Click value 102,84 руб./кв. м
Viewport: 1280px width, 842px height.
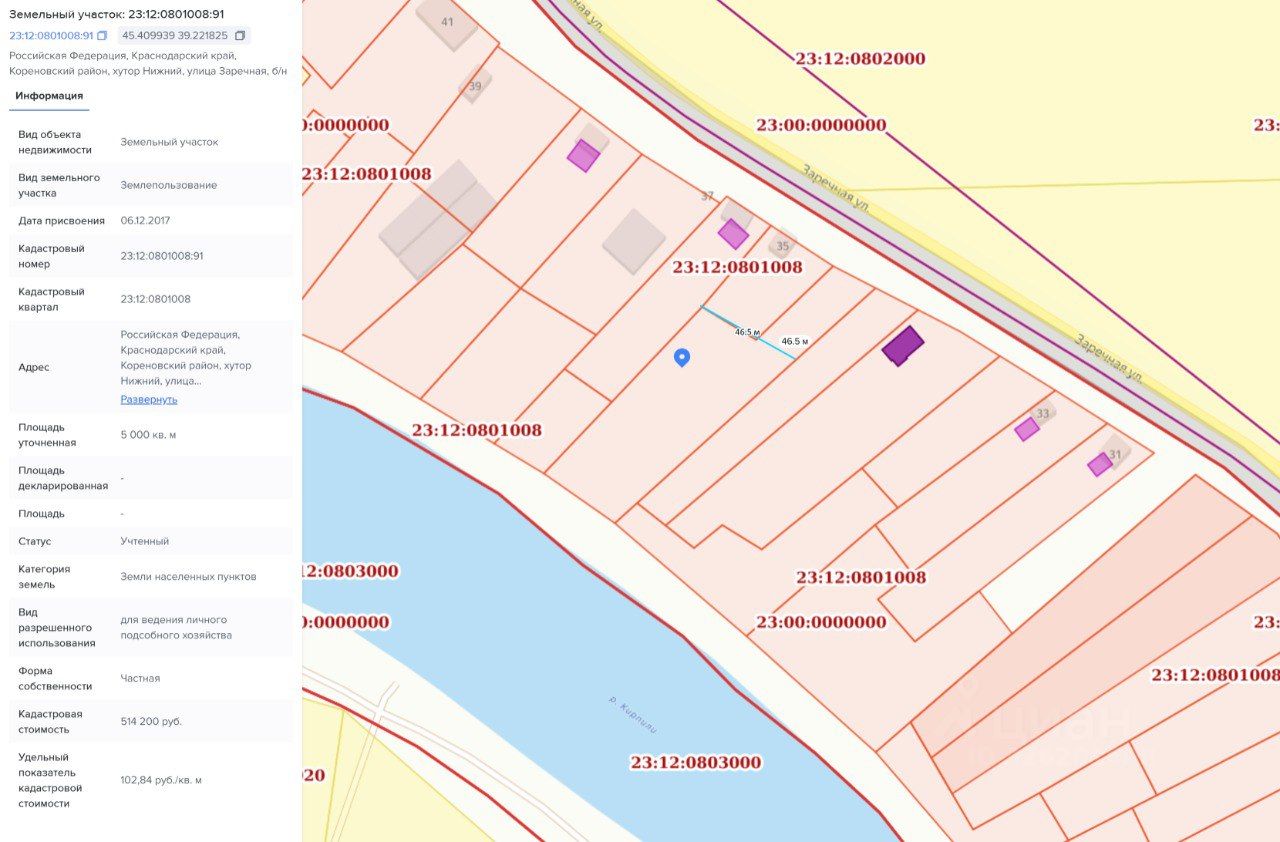(x=161, y=780)
